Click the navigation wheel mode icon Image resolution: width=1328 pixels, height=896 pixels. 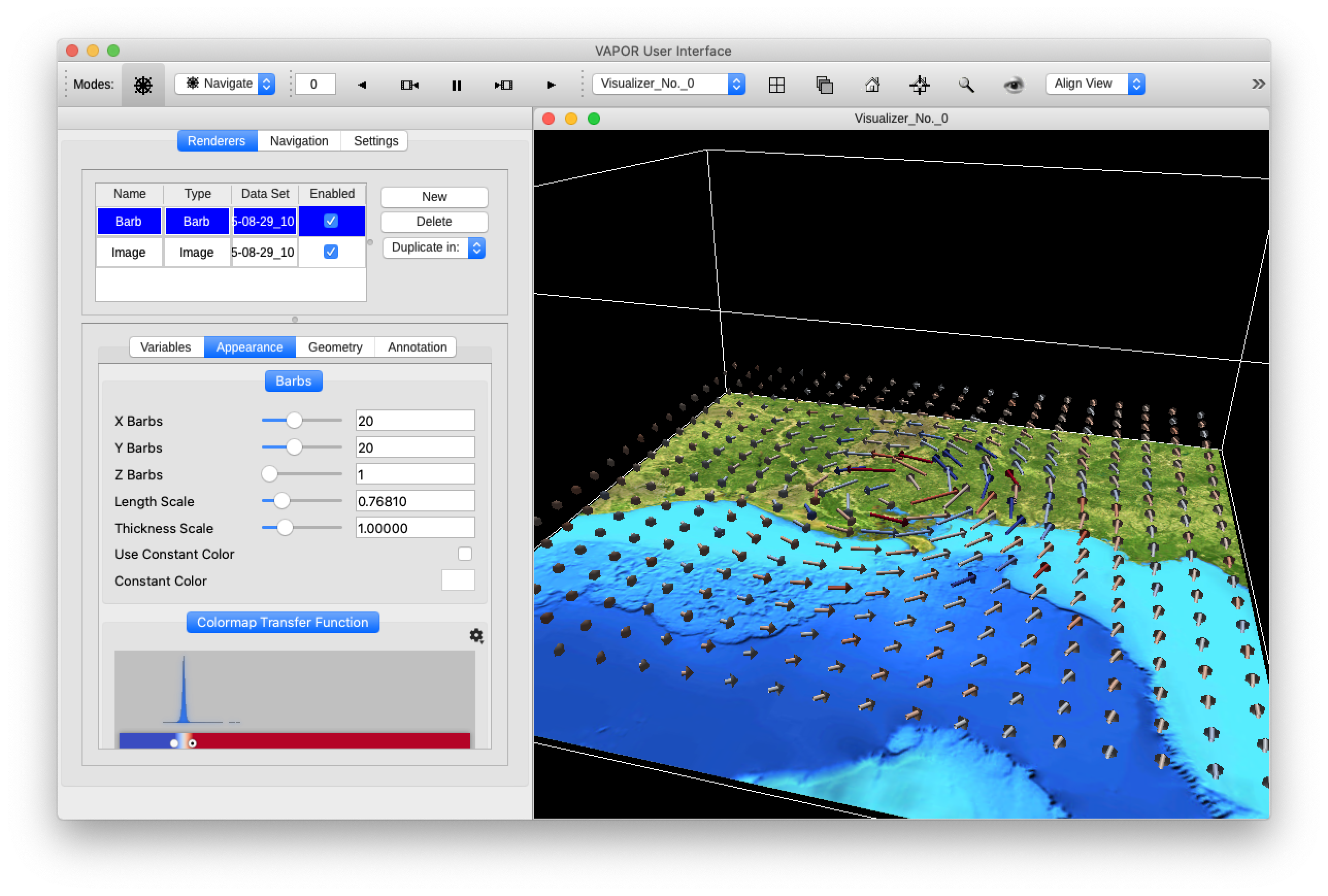click(143, 85)
